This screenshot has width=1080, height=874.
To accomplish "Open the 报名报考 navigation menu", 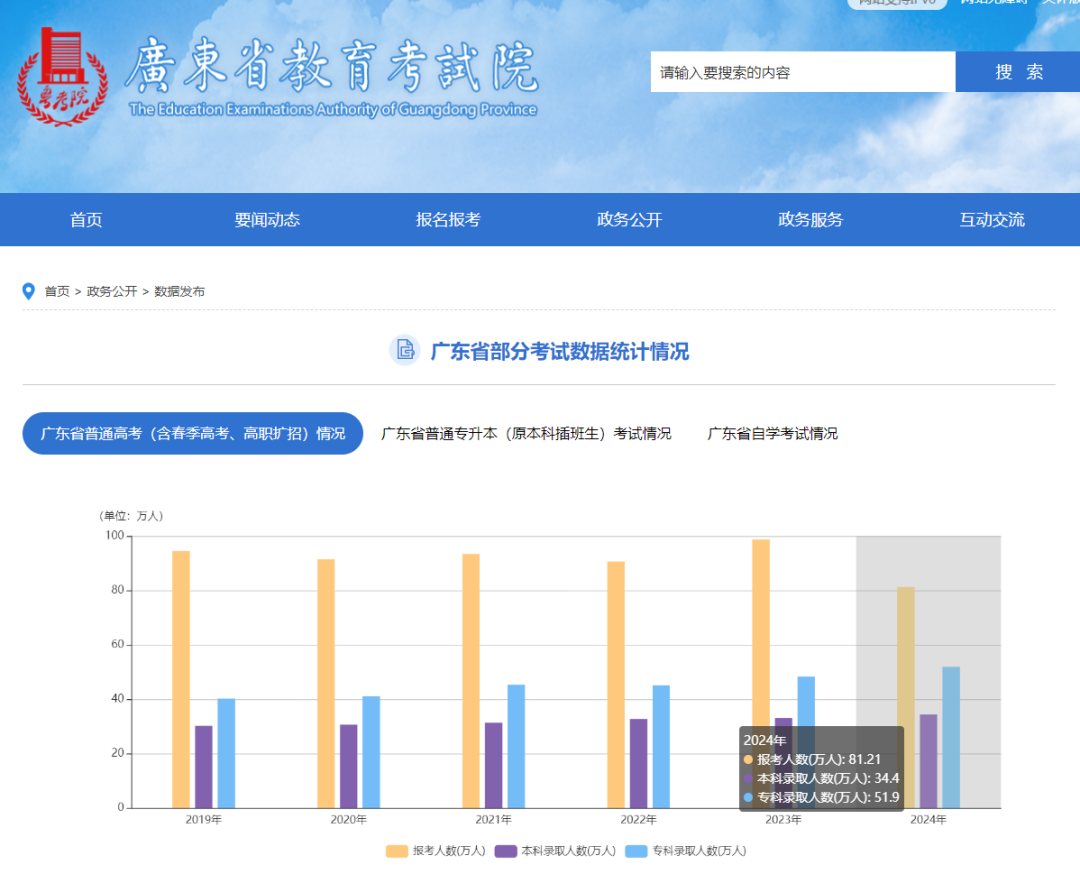I will tap(448, 220).
